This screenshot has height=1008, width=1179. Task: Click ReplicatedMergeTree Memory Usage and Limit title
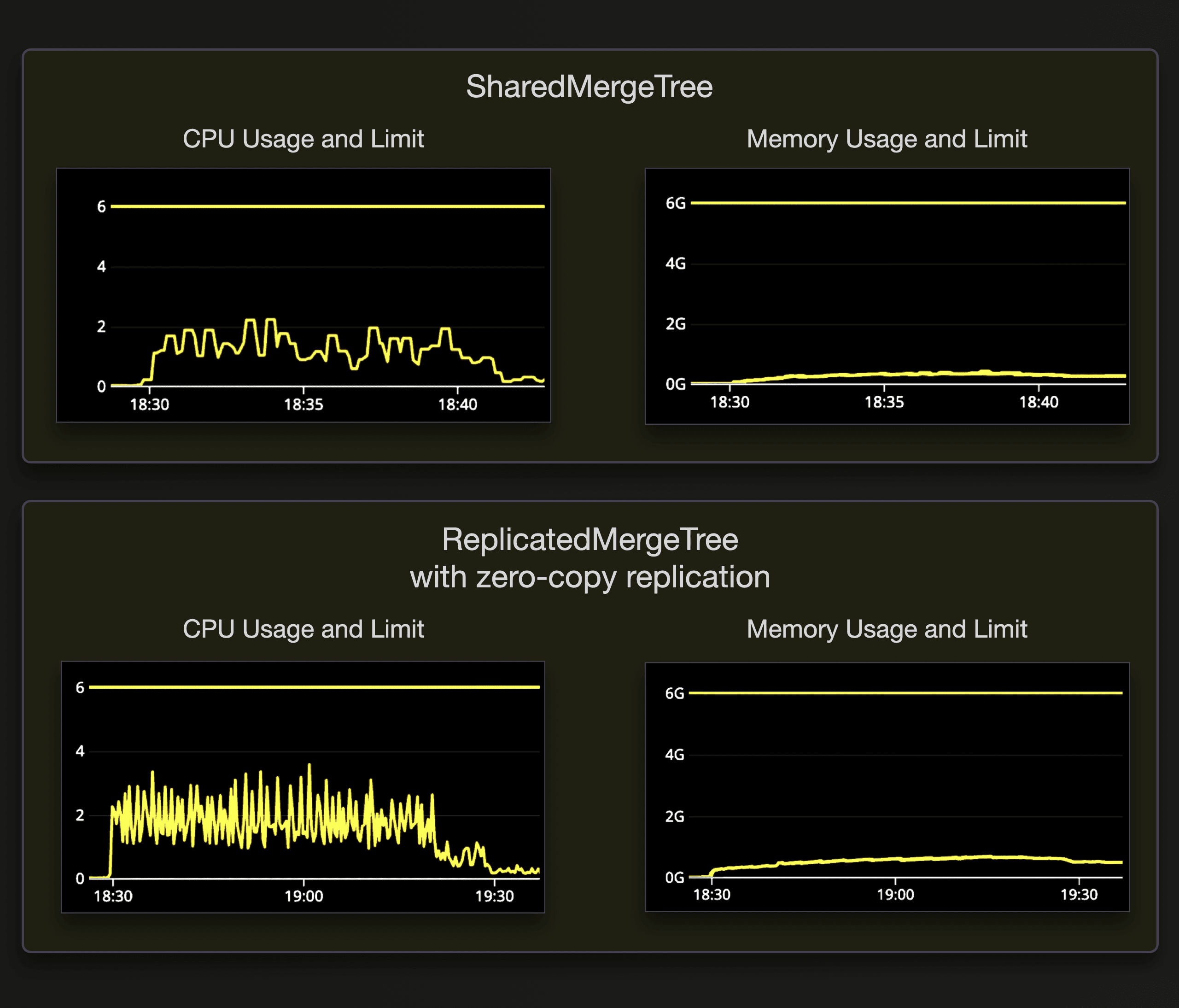pos(887,629)
